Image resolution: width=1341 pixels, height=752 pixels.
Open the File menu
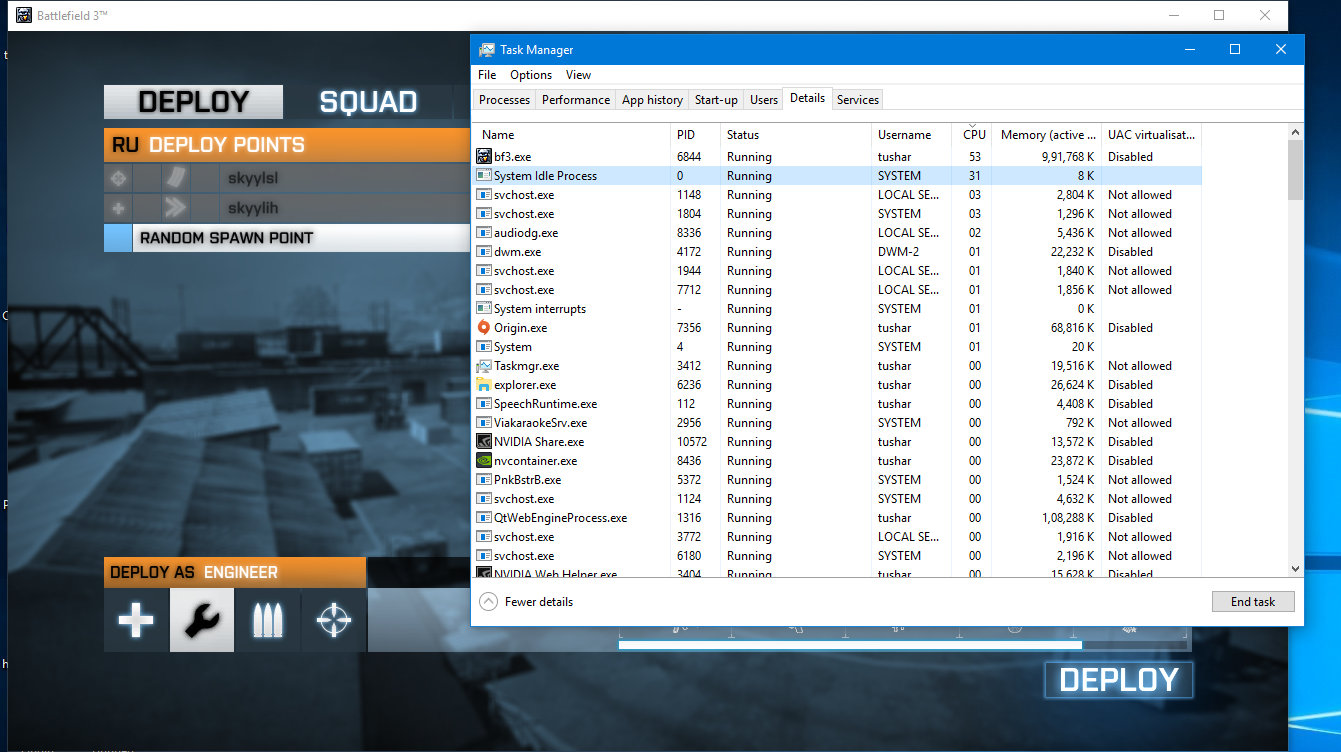(487, 75)
